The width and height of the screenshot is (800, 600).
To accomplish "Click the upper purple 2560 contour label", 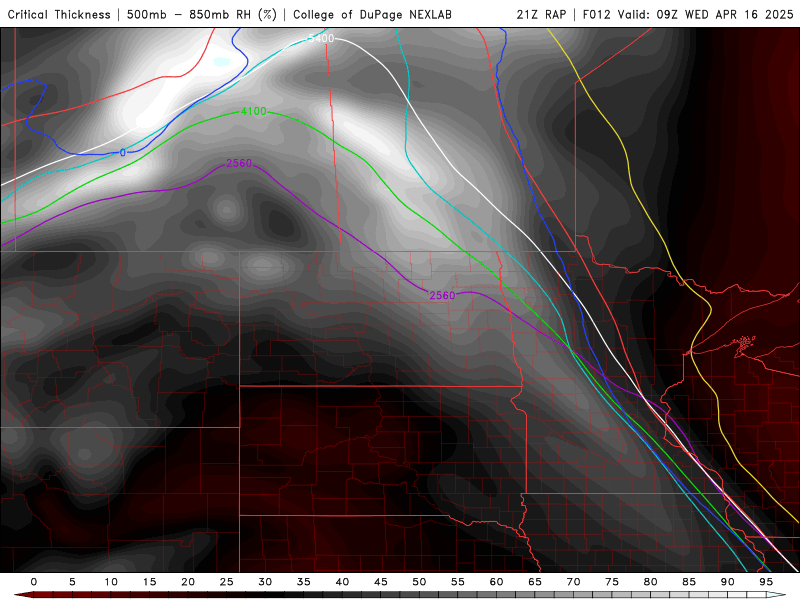I will pyautogui.click(x=239, y=163).
